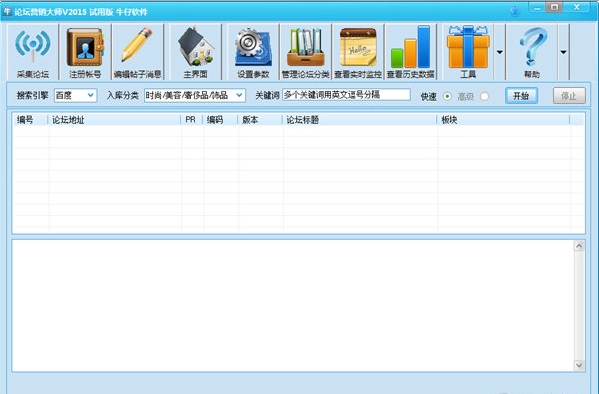Expand the arrow next to 帮助

tap(563, 52)
